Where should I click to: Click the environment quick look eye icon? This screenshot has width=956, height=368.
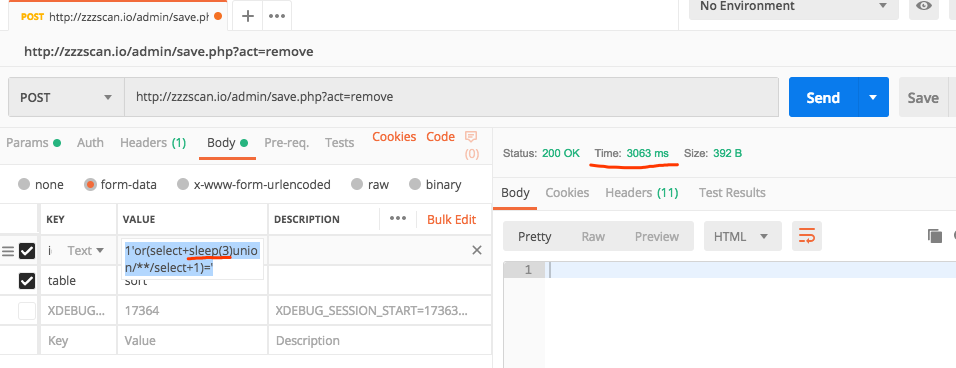click(x=924, y=6)
